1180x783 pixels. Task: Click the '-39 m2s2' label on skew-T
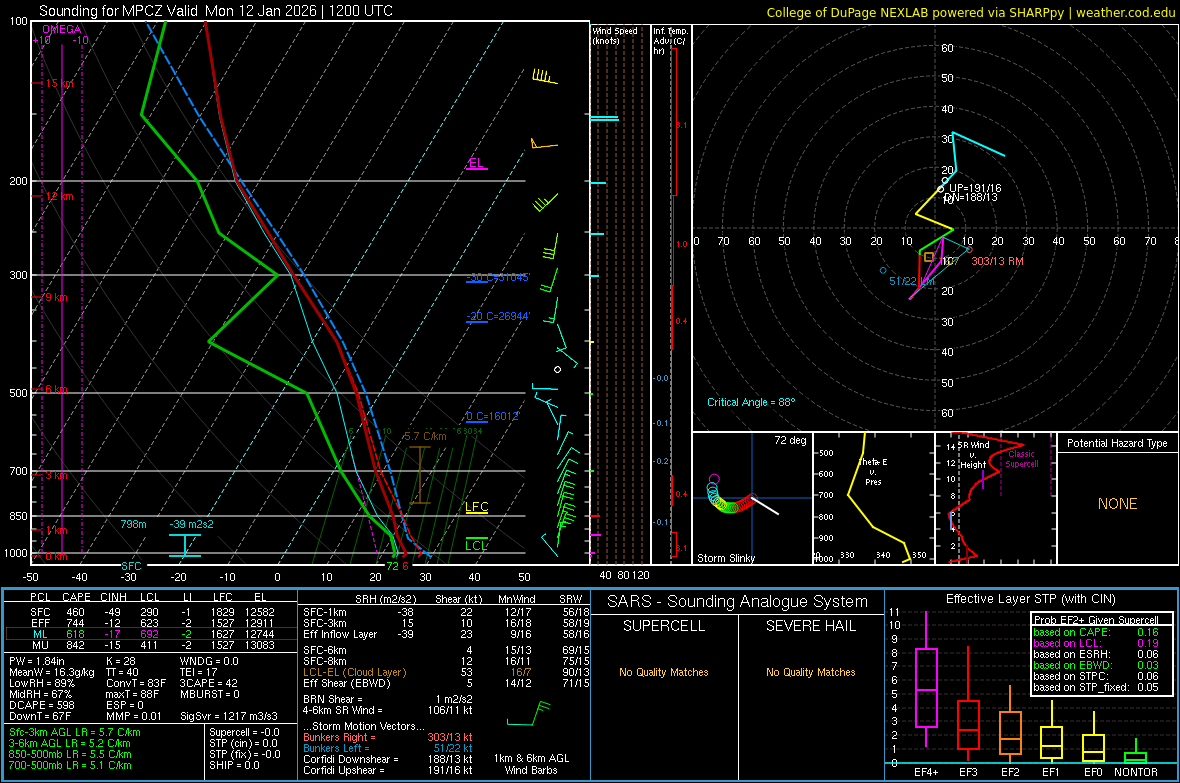pyautogui.click(x=191, y=524)
